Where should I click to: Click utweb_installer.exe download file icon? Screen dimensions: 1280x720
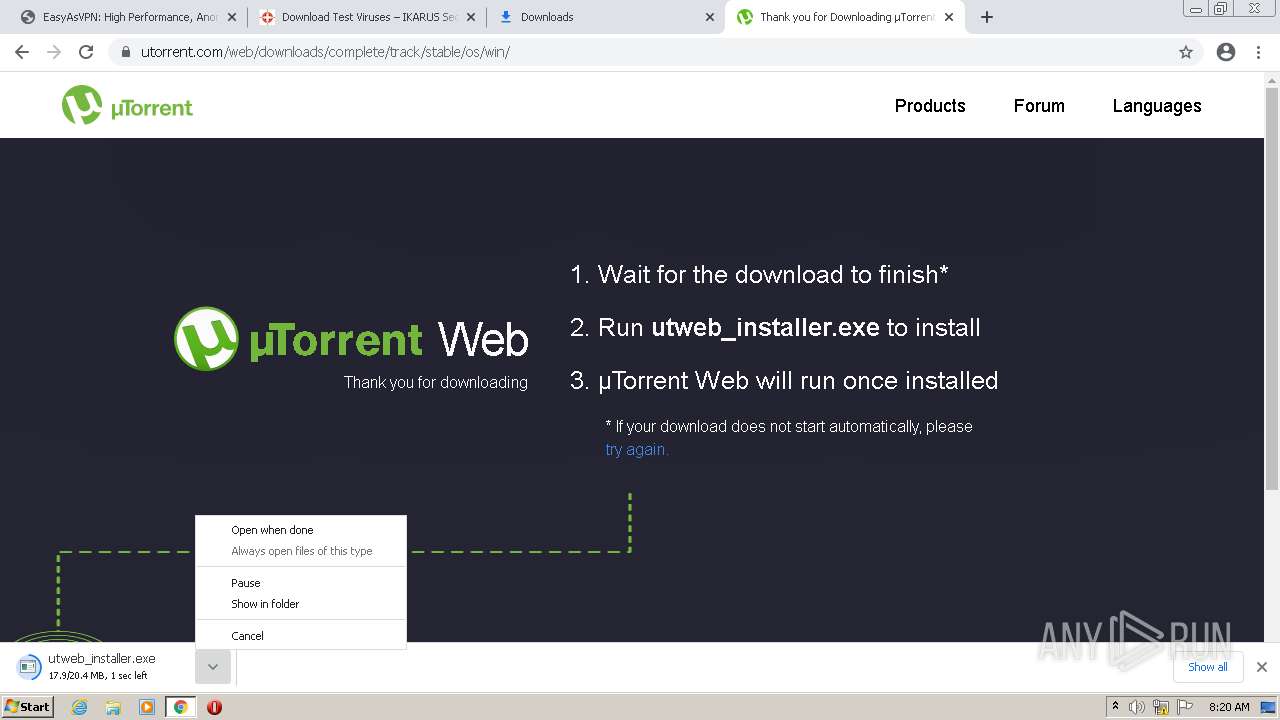[x=30, y=666]
